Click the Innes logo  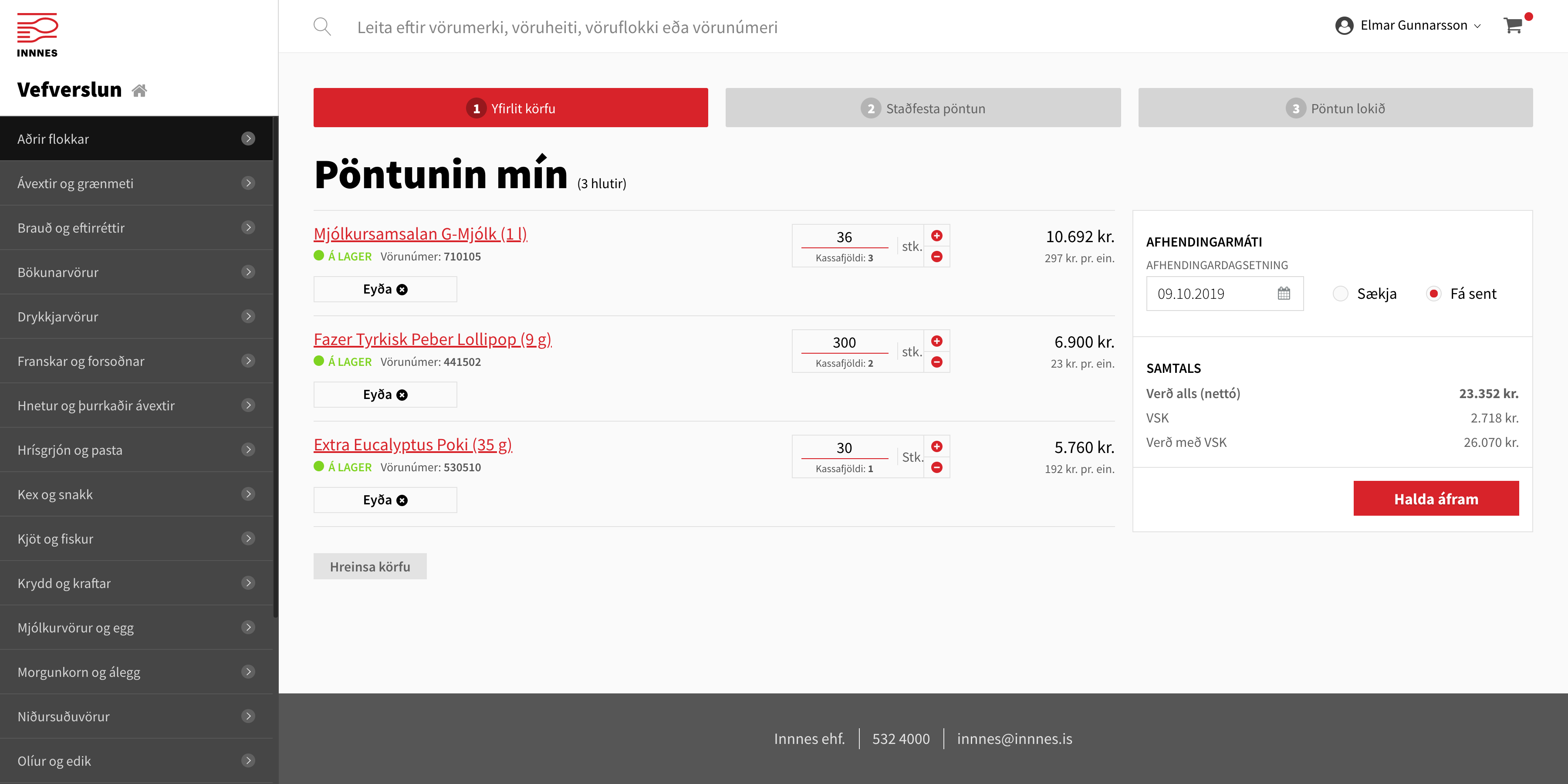click(37, 35)
